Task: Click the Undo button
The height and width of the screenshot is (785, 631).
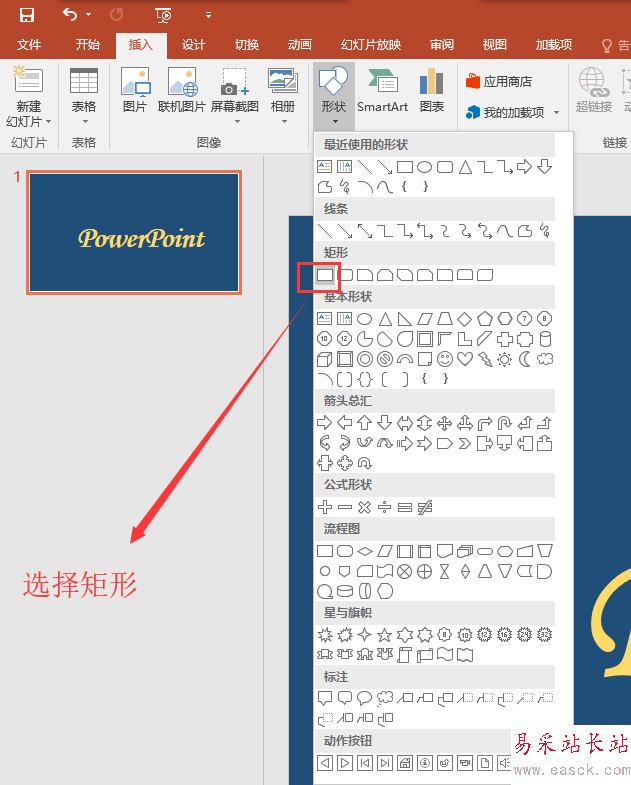Action: pos(70,15)
